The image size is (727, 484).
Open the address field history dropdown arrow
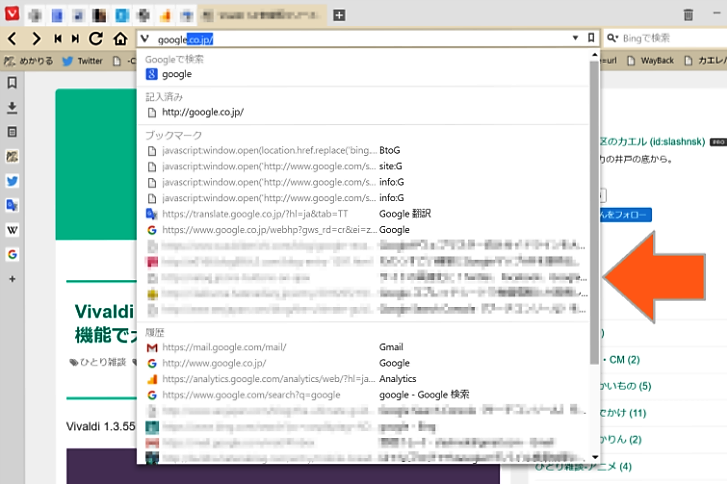point(575,38)
